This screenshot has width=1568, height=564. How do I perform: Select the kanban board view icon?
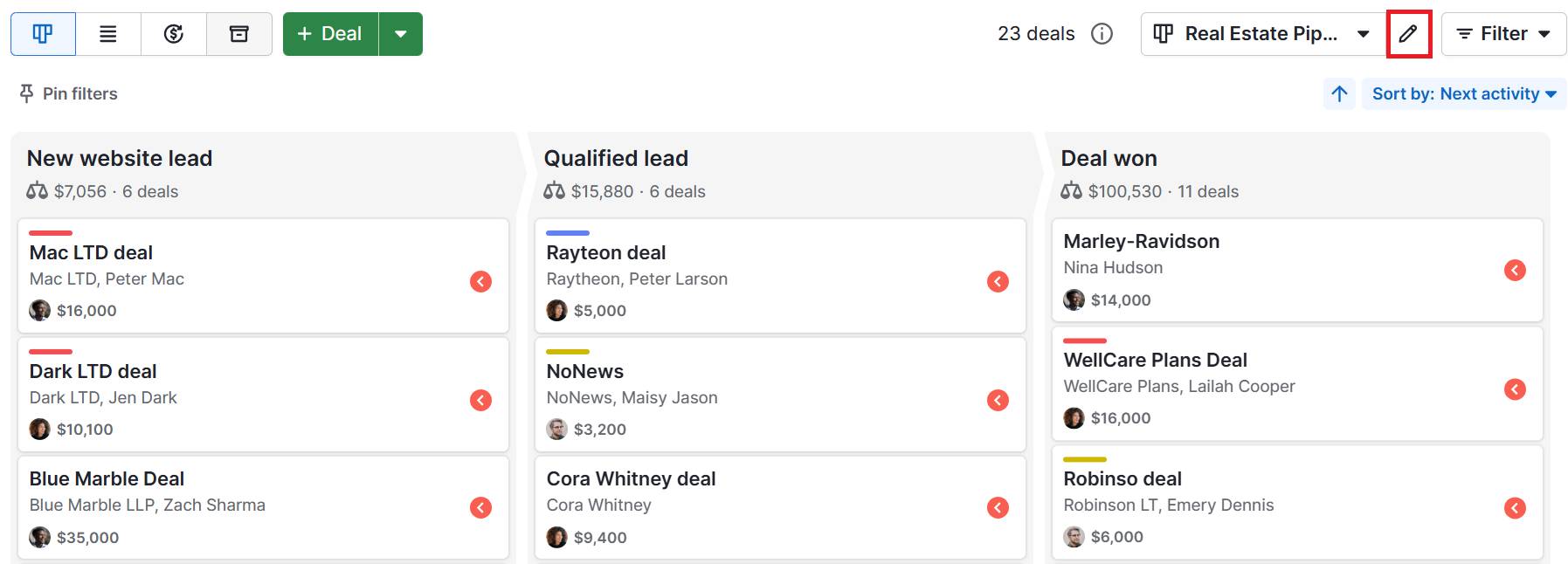(x=44, y=33)
